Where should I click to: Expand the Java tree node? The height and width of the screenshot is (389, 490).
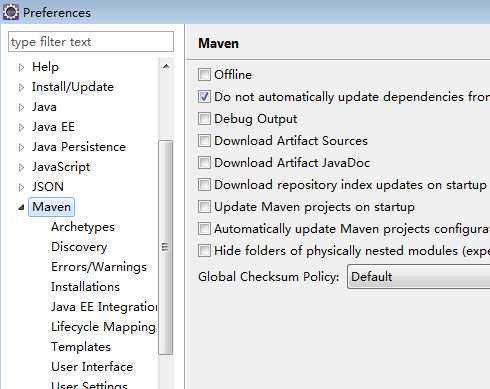[x=21, y=107]
